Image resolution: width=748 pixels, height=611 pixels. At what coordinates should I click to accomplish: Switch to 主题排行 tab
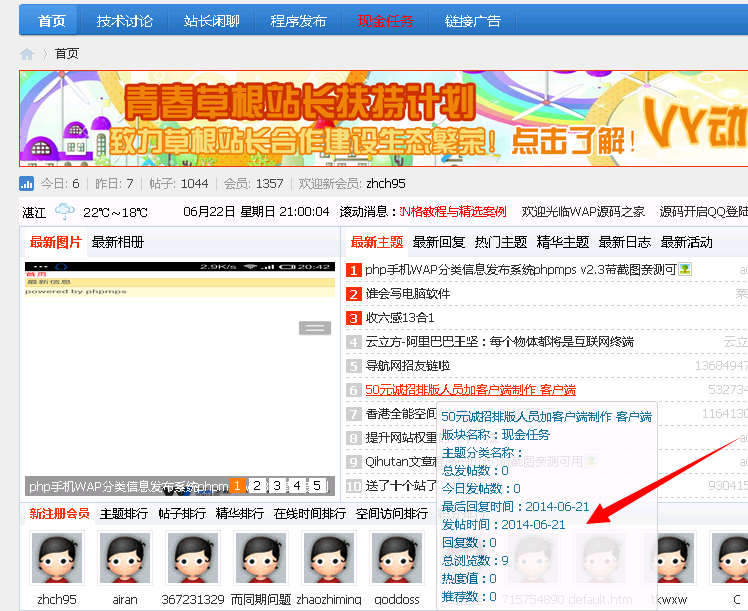124,514
